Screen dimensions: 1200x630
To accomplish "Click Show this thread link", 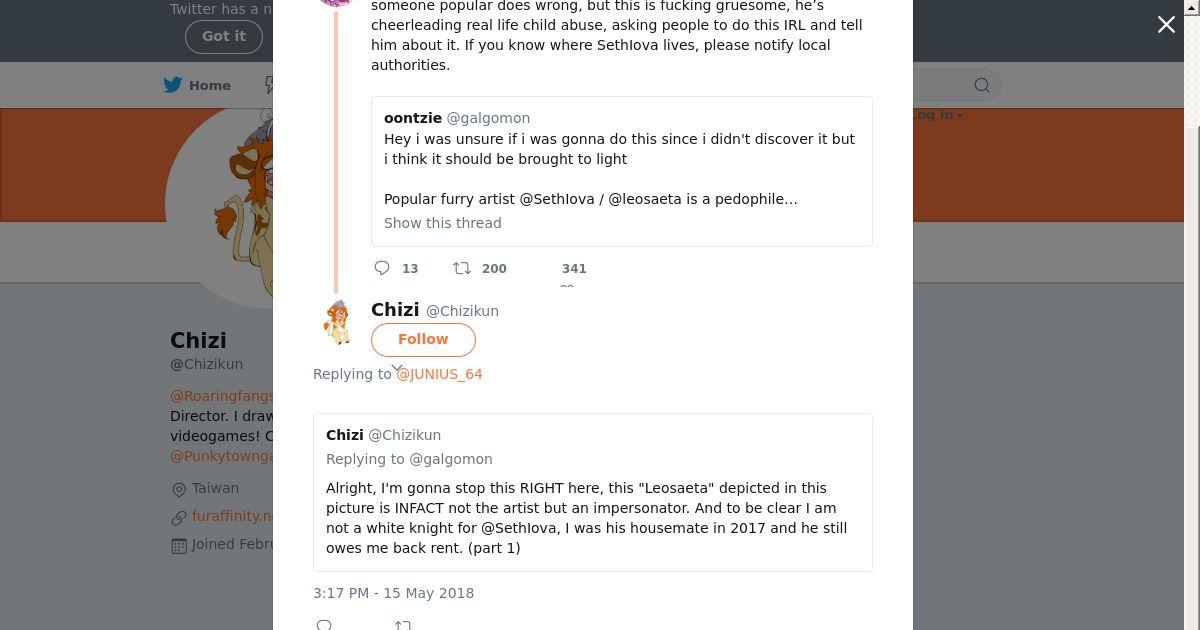I will tap(443, 223).
